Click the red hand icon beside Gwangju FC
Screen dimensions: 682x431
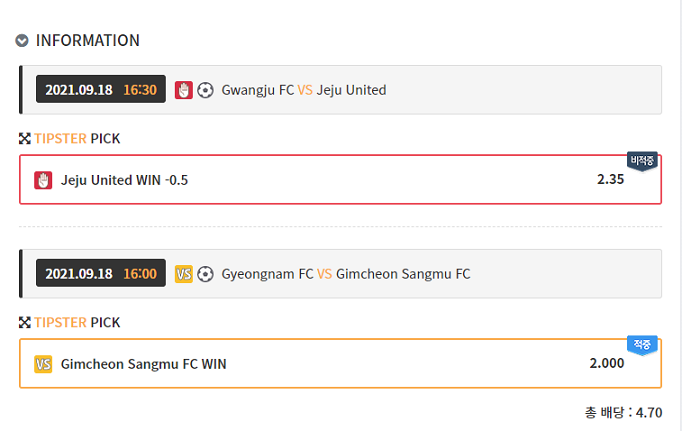tap(183, 90)
